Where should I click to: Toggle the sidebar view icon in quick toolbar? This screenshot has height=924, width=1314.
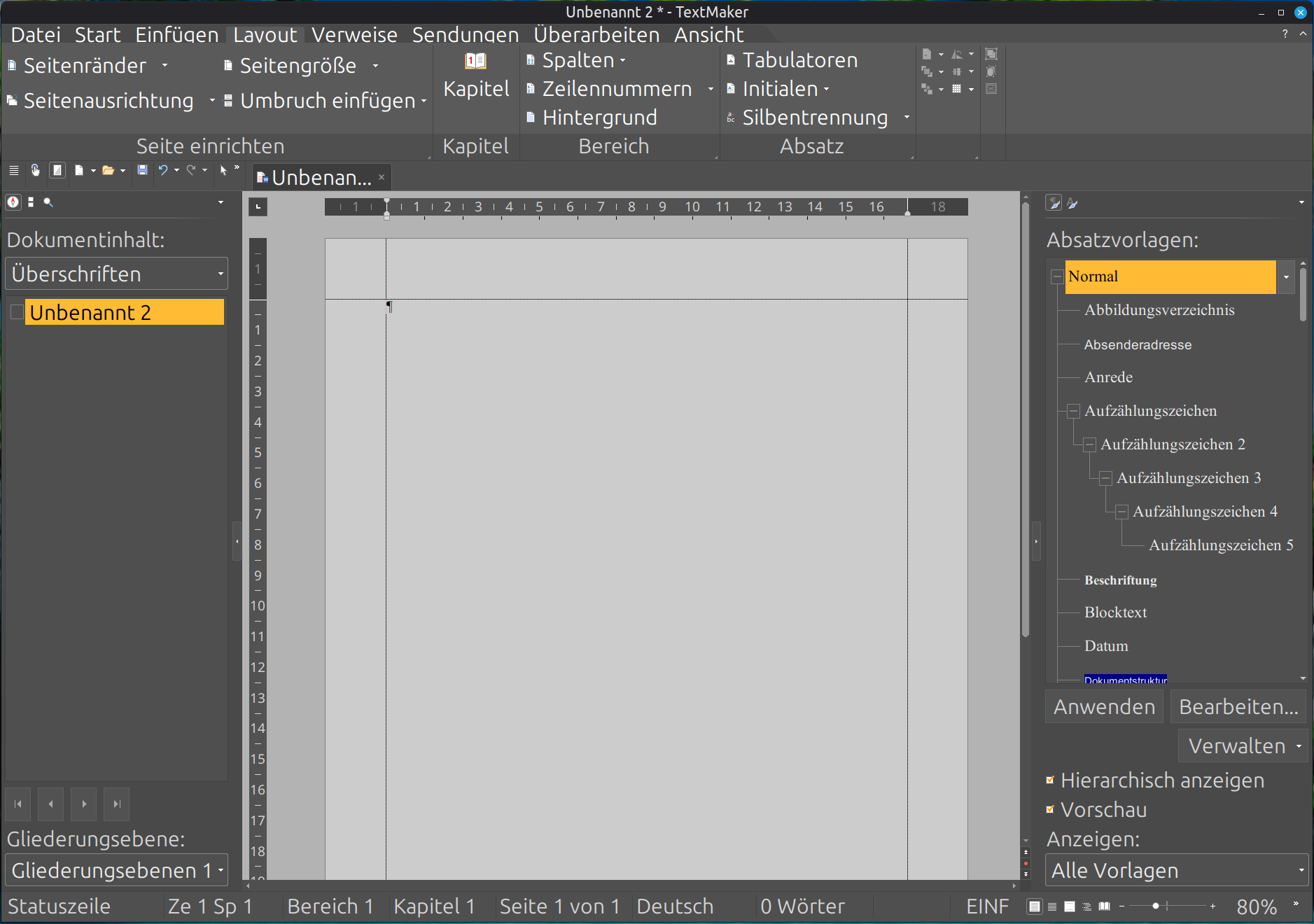tap(57, 170)
